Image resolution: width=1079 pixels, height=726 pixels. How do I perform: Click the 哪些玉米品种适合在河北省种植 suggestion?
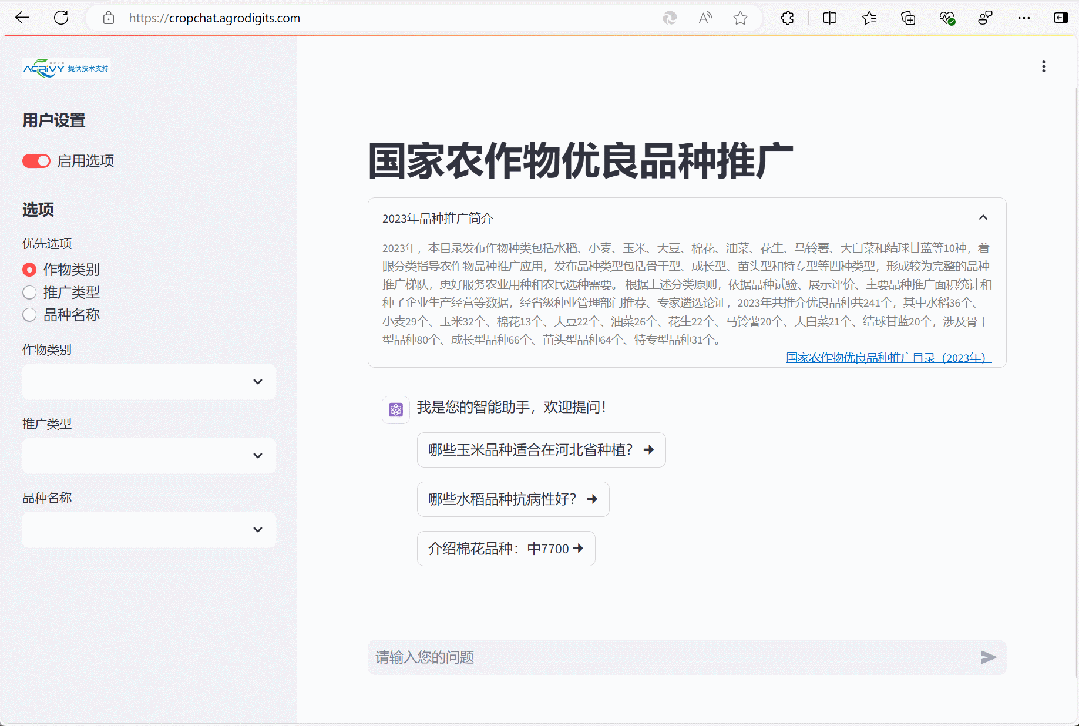point(540,450)
